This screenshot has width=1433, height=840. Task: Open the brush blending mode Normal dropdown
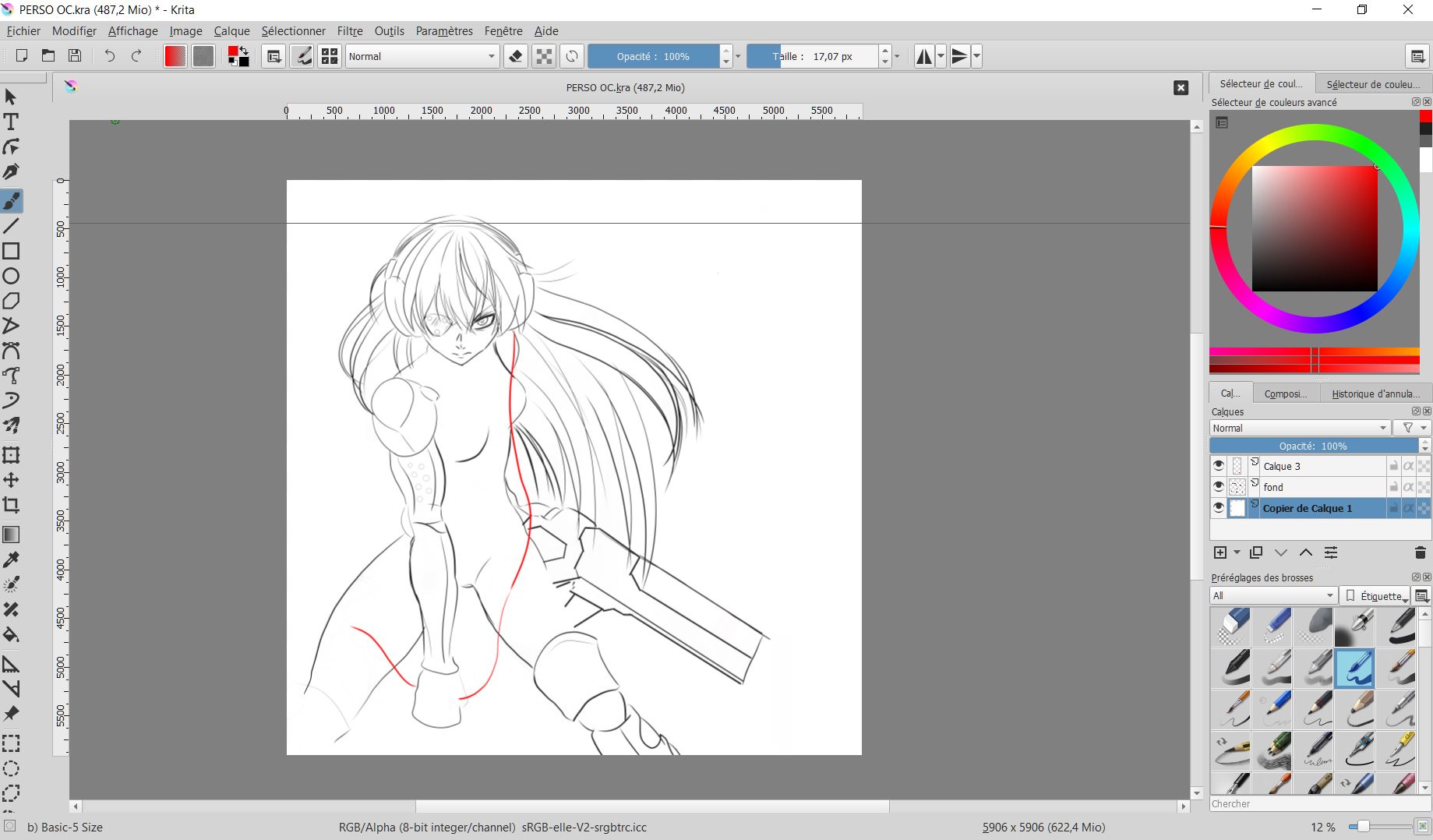(x=422, y=56)
